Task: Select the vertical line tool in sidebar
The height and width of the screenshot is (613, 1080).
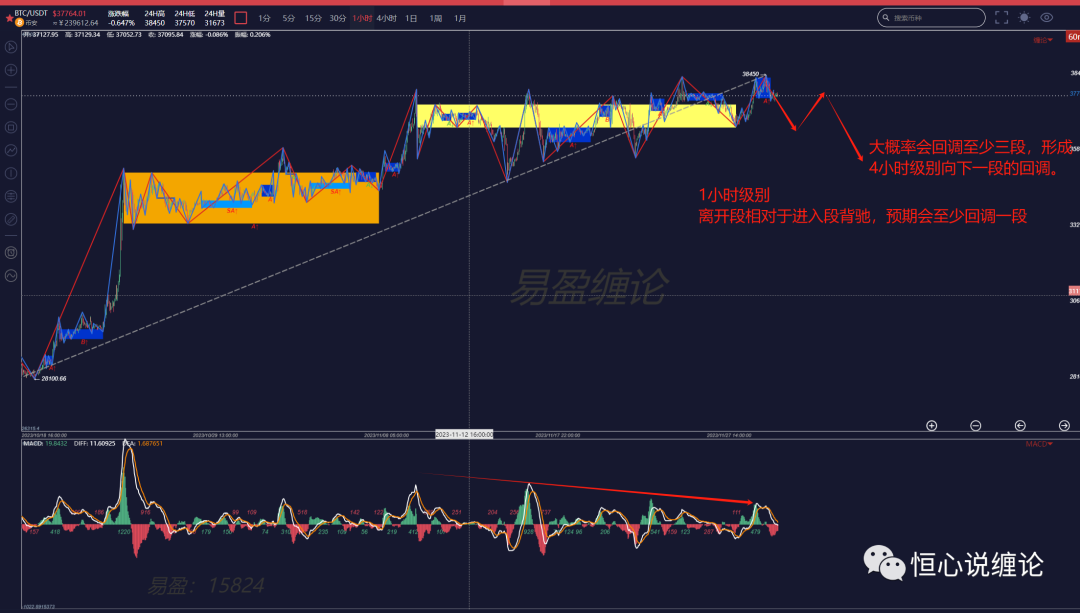Action: click(11, 173)
